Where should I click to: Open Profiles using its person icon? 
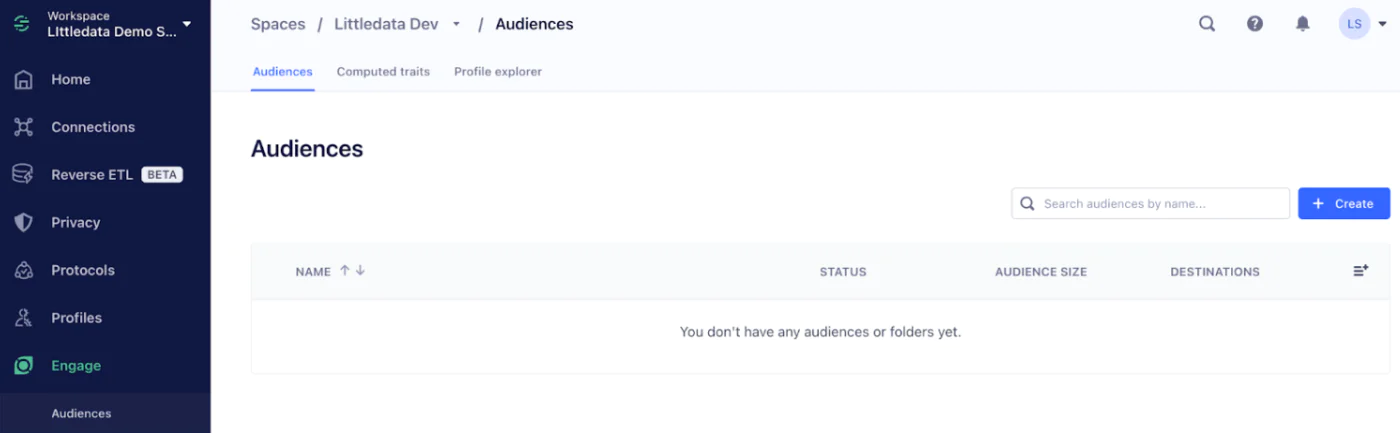(x=23, y=318)
